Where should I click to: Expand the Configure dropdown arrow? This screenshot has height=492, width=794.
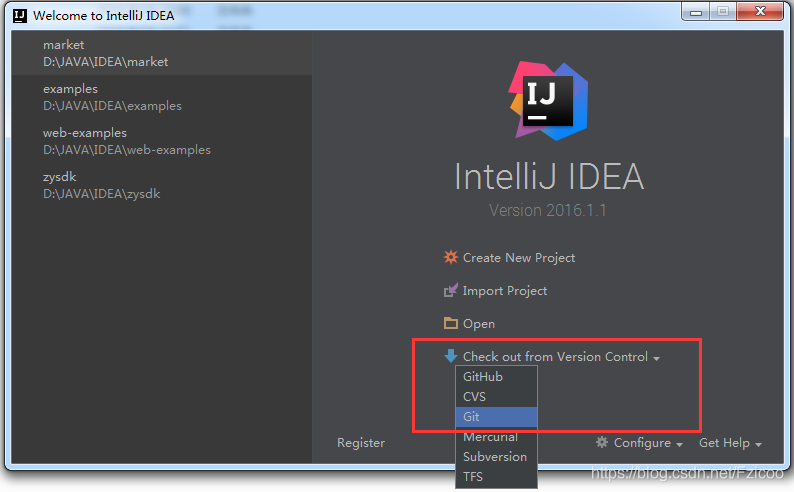coord(679,444)
